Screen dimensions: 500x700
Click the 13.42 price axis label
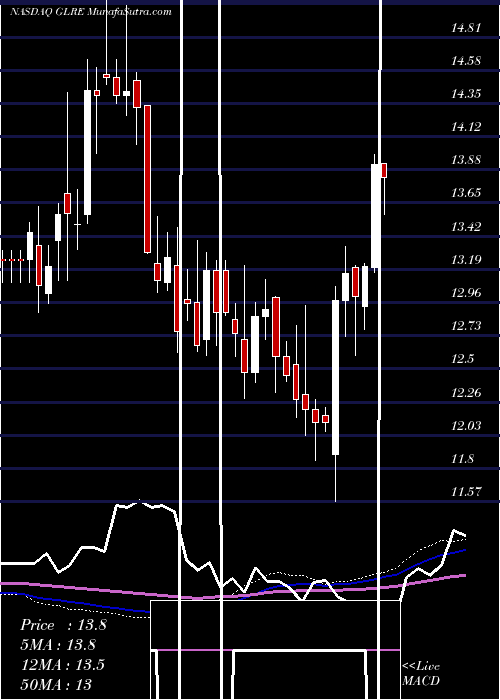[466, 227]
